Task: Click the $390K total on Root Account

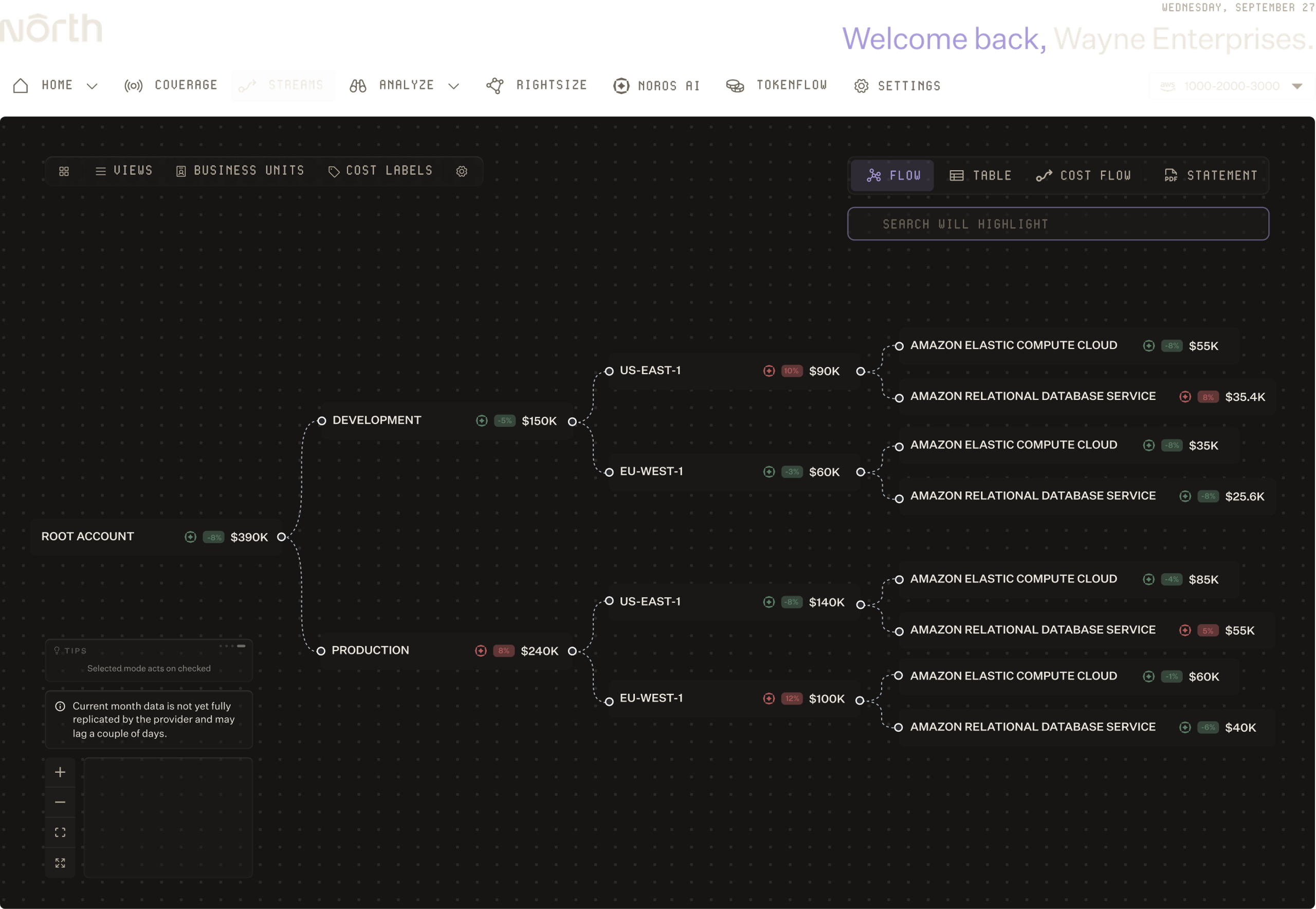Action: [x=249, y=537]
